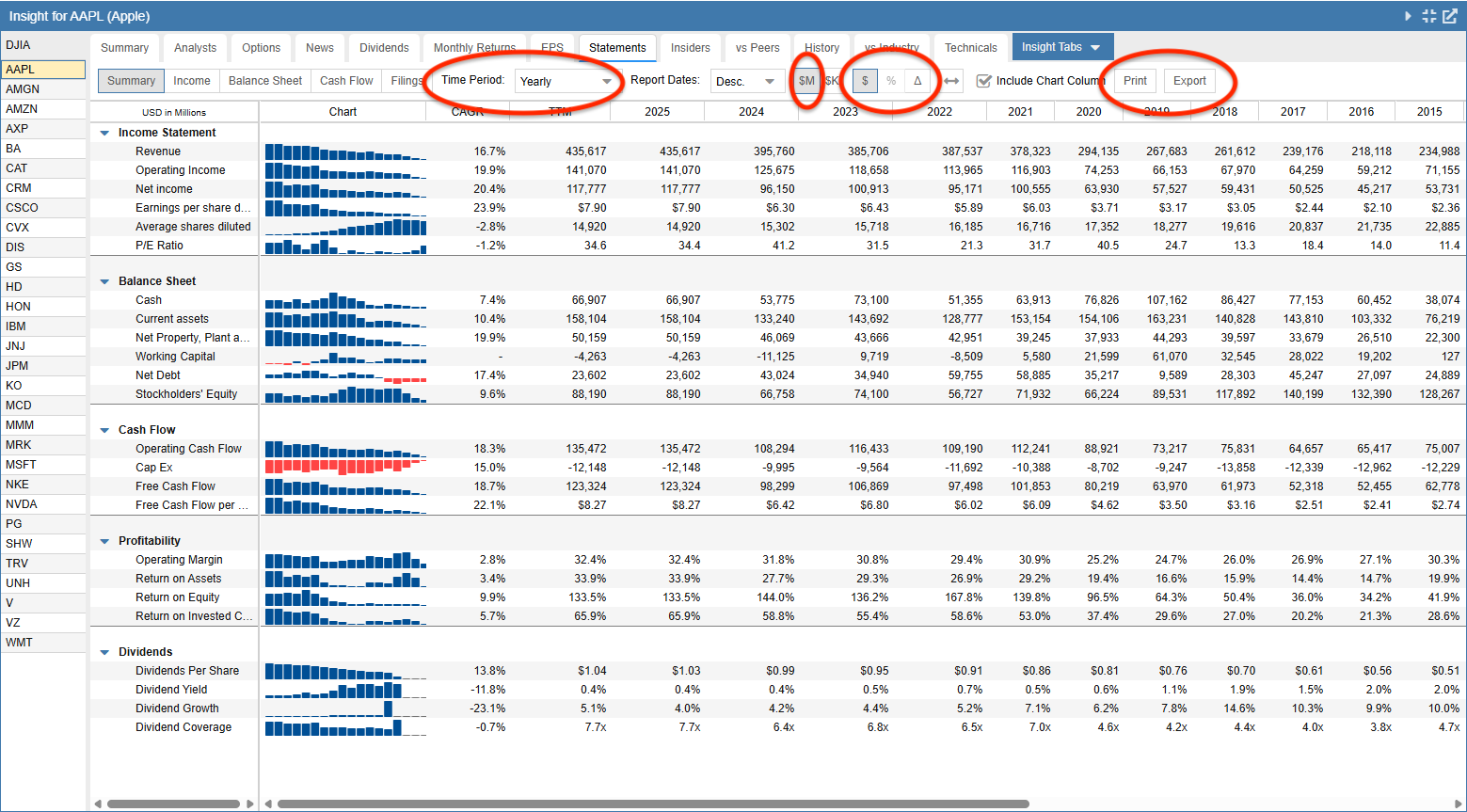Click the Chart column header

[343, 112]
